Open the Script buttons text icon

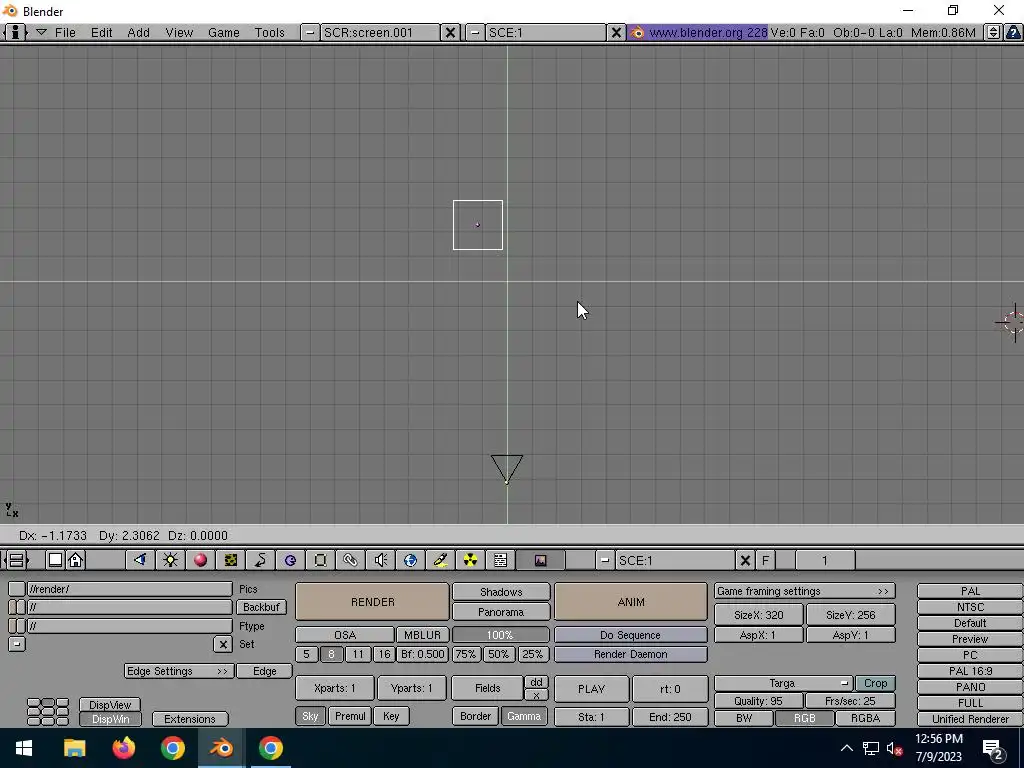pos(500,560)
